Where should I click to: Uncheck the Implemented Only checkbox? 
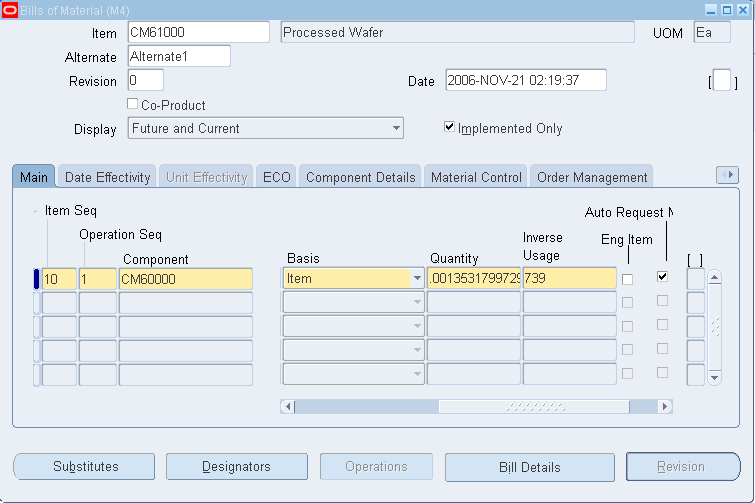[x=449, y=127]
